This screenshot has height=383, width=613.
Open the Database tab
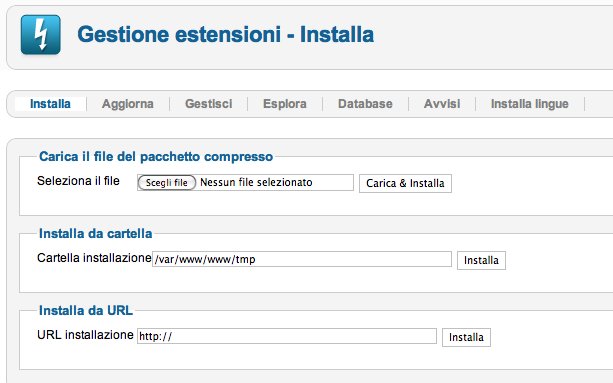point(365,104)
